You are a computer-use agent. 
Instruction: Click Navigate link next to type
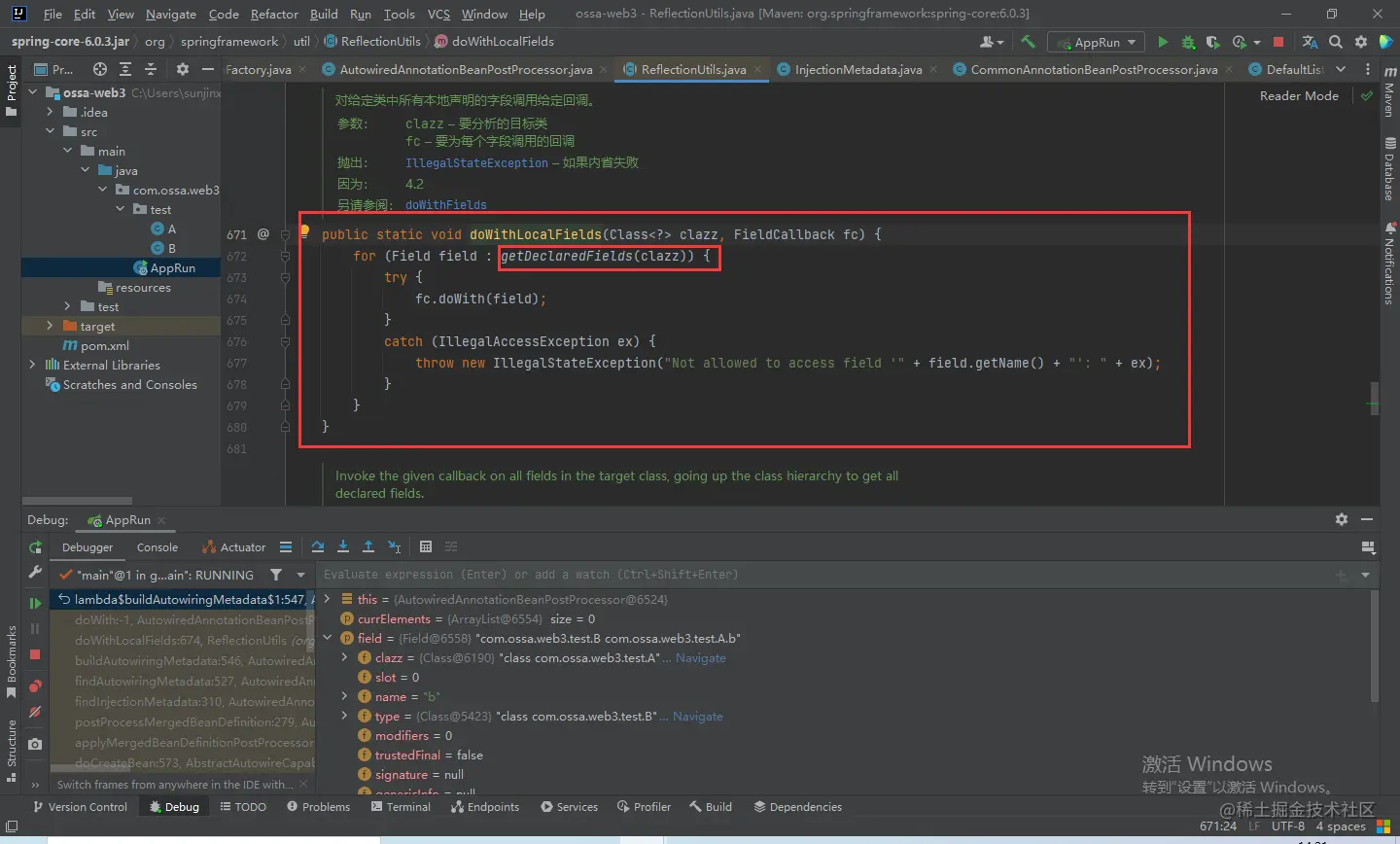click(x=697, y=716)
